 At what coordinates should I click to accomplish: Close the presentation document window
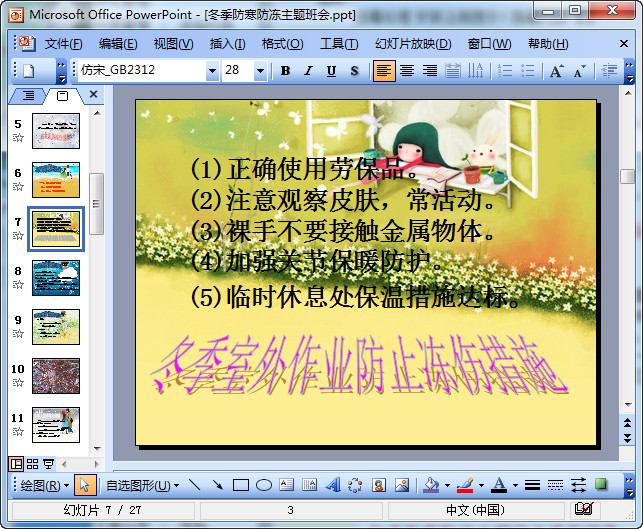tap(624, 43)
